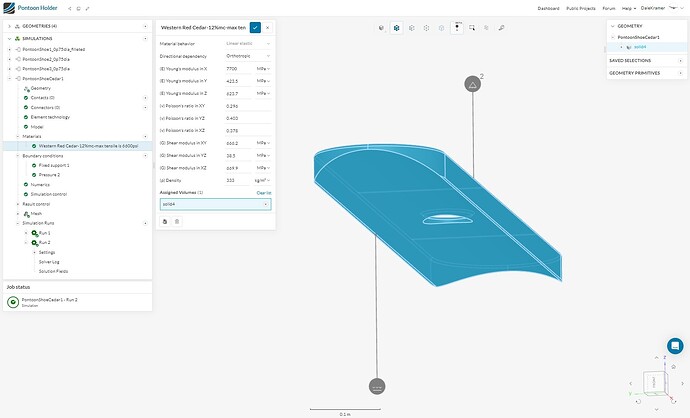Collapse the SIMULATIONS section

[9, 39]
